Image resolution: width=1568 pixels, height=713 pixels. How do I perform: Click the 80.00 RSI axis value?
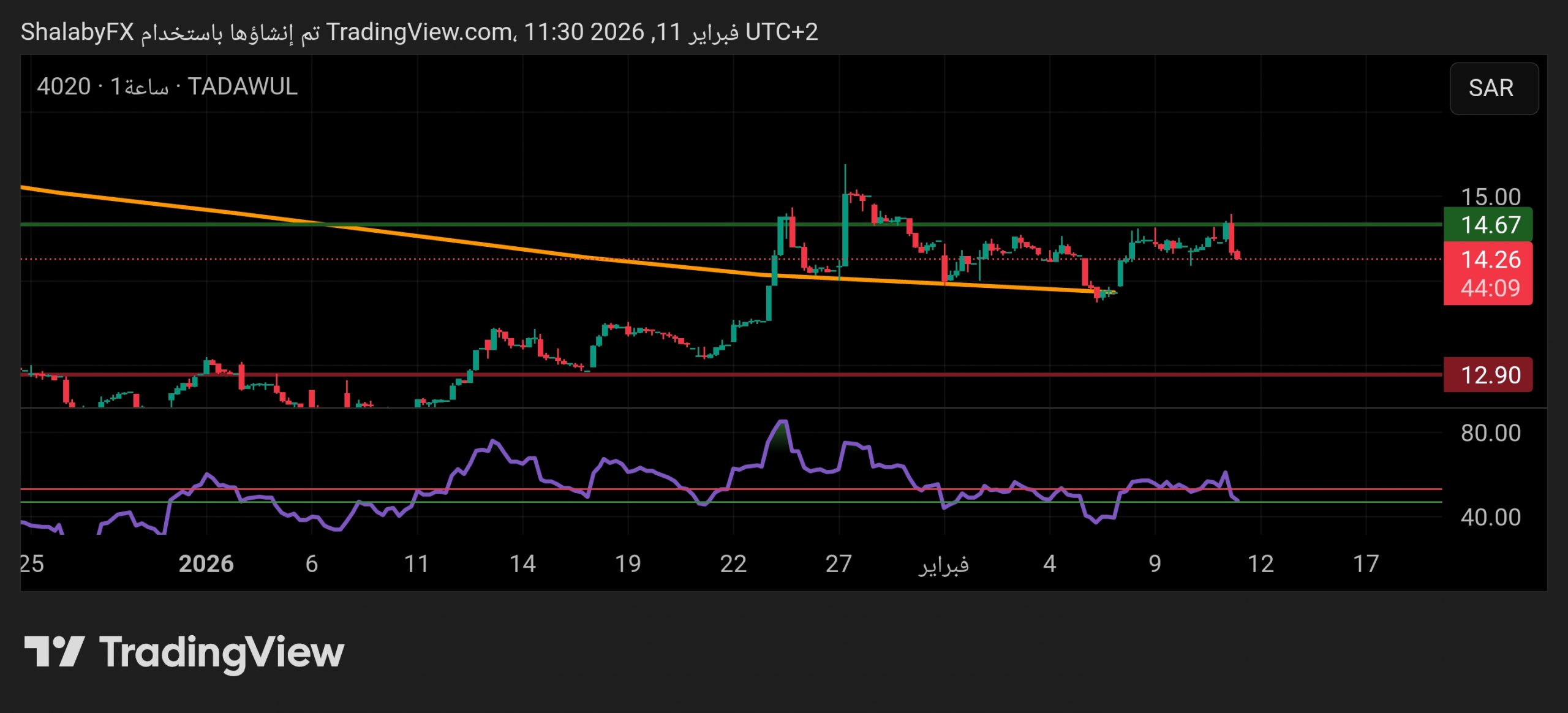1490,433
